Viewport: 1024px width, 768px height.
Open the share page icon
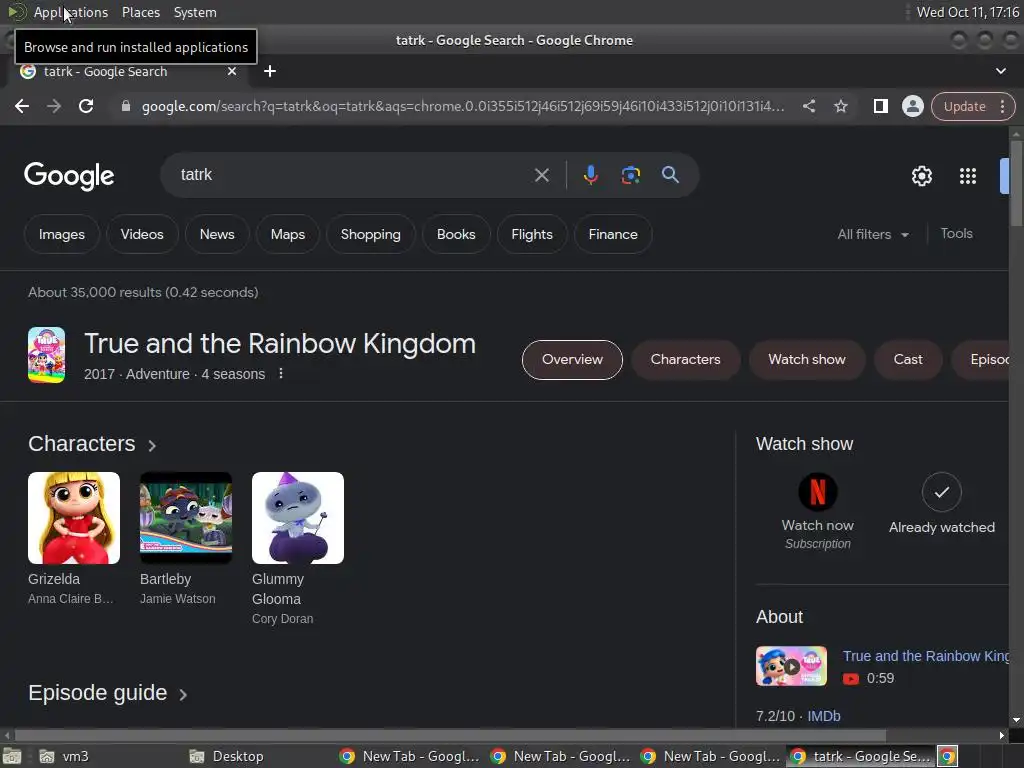pos(808,106)
